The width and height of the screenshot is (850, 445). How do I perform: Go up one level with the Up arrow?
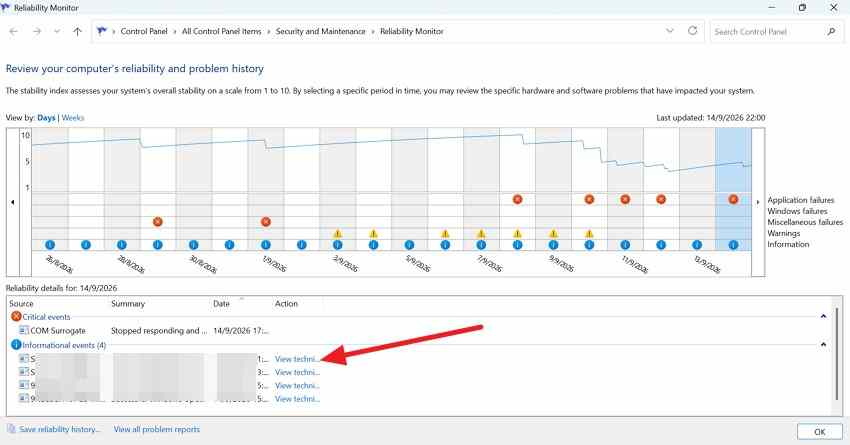click(x=78, y=31)
